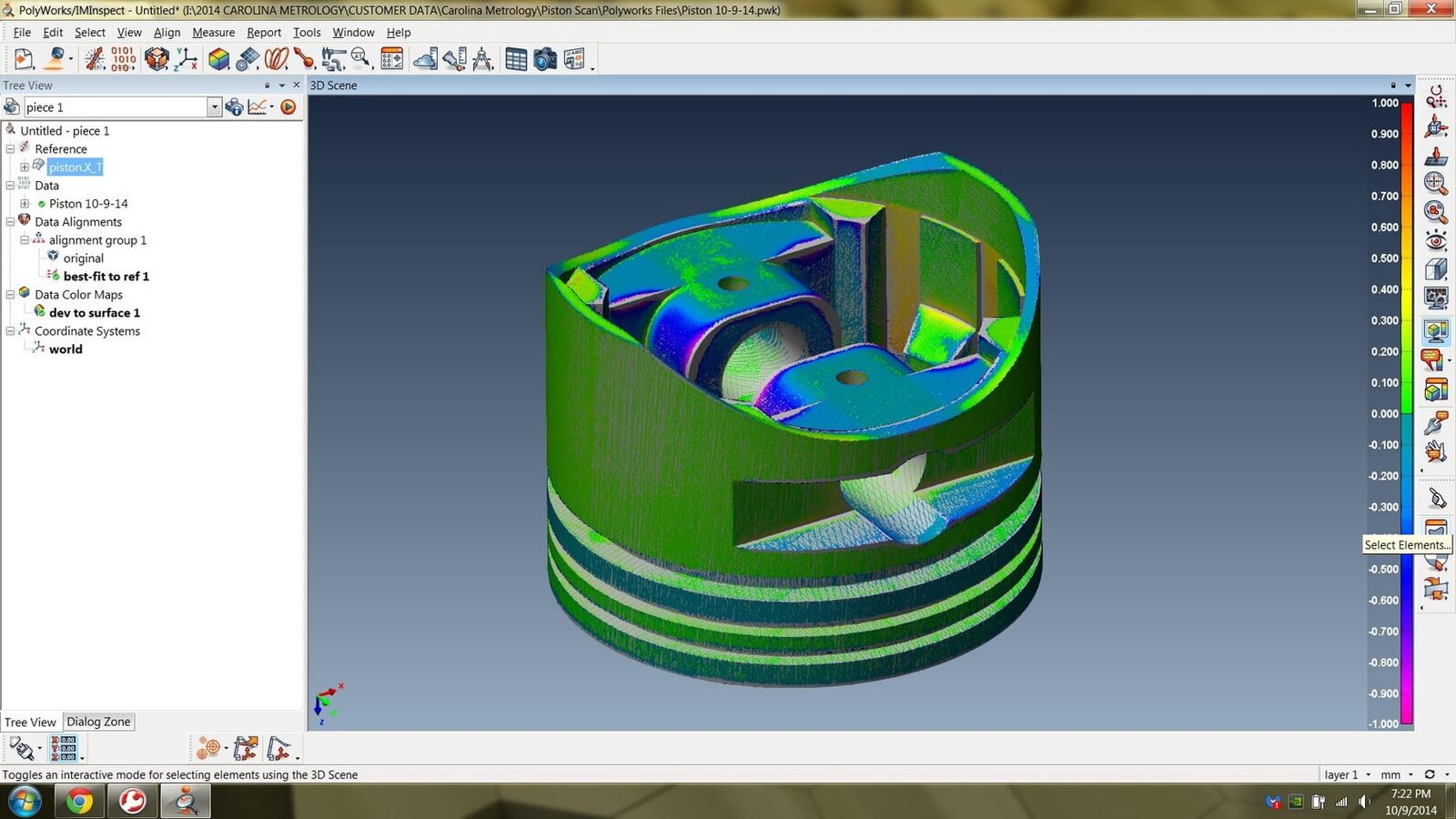The width and height of the screenshot is (1456, 819).
Task: Click the XYZ coordinate system axes icon
Action: click(187, 60)
